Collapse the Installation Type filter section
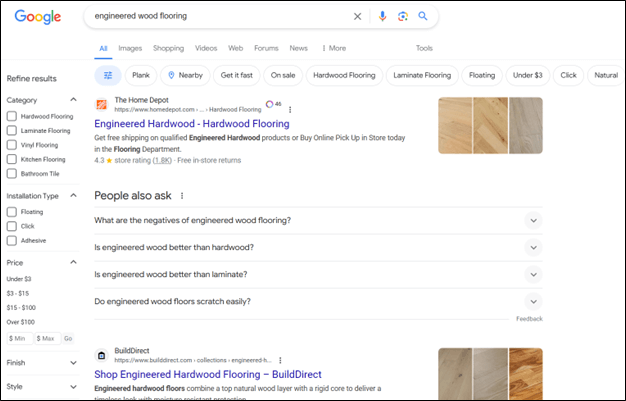 (x=73, y=195)
